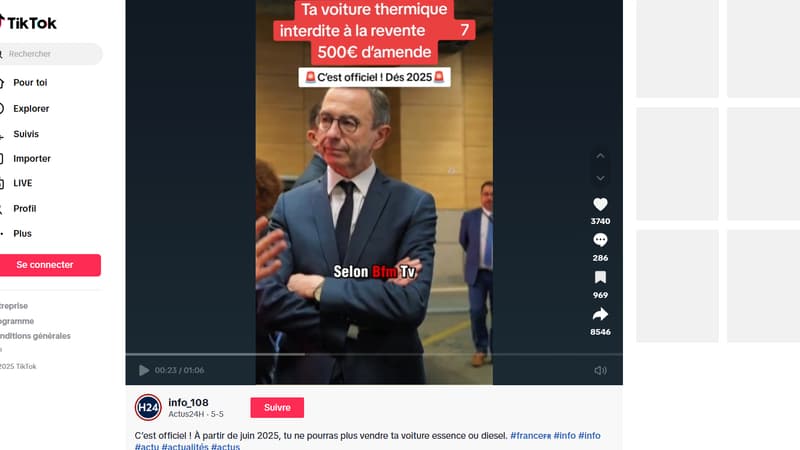
Task: Bookmark the video with the save icon
Action: click(x=600, y=278)
